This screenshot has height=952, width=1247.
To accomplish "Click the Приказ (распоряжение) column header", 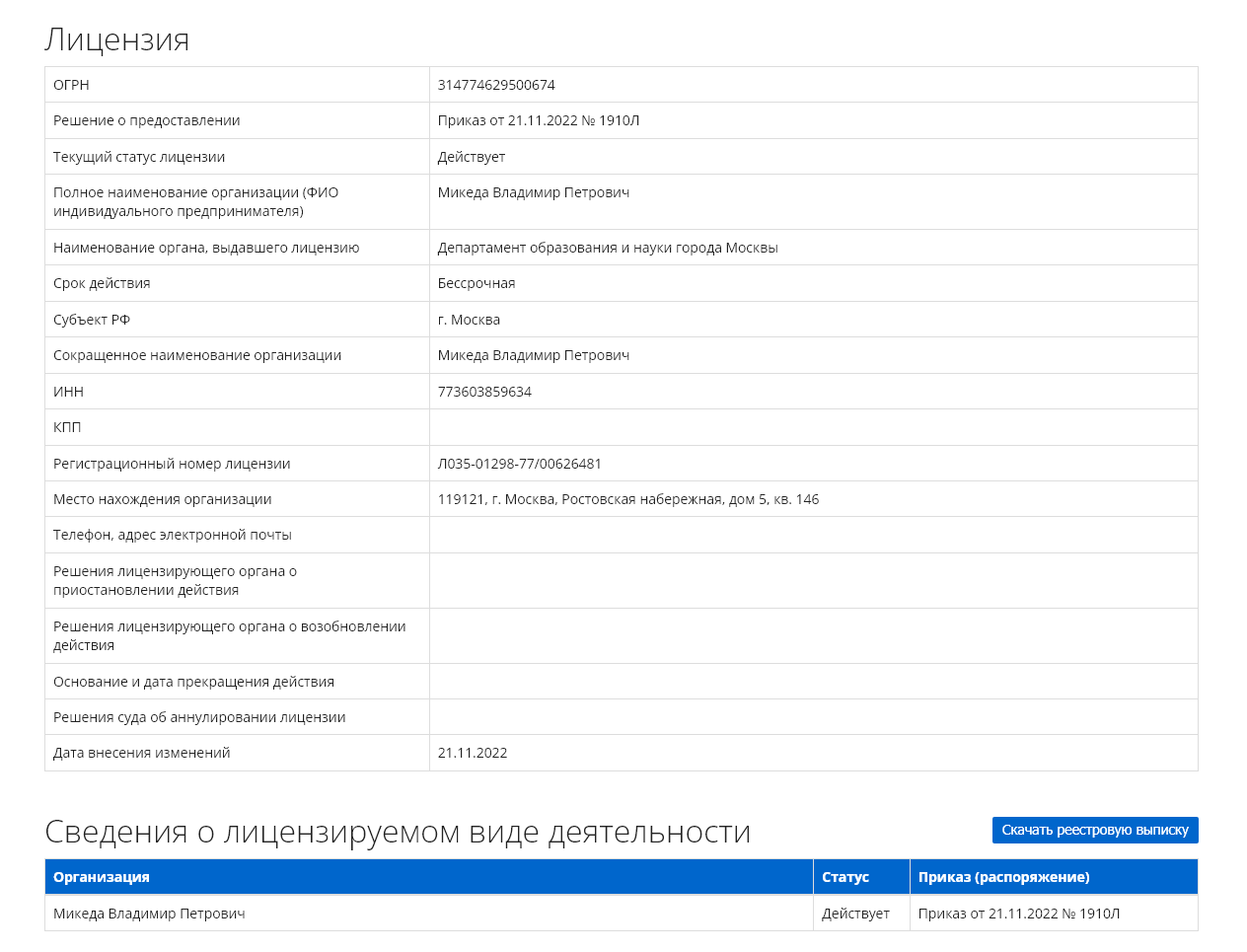I will coord(1003,877).
